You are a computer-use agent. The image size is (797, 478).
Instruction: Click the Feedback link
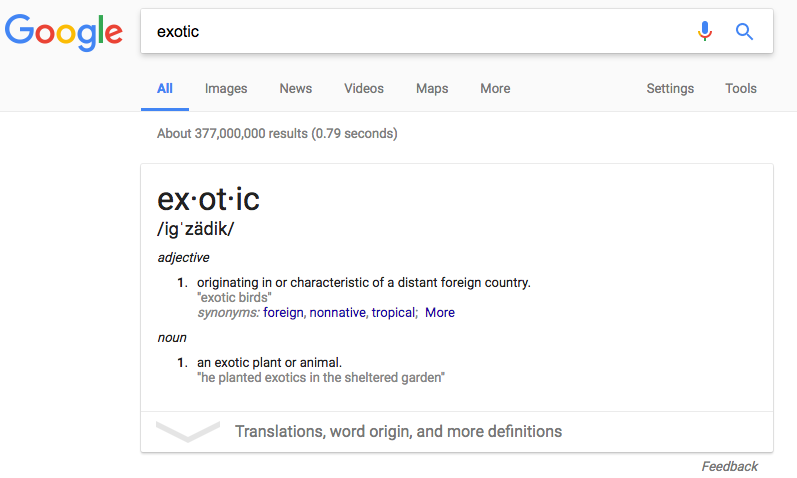pos(729,466)
